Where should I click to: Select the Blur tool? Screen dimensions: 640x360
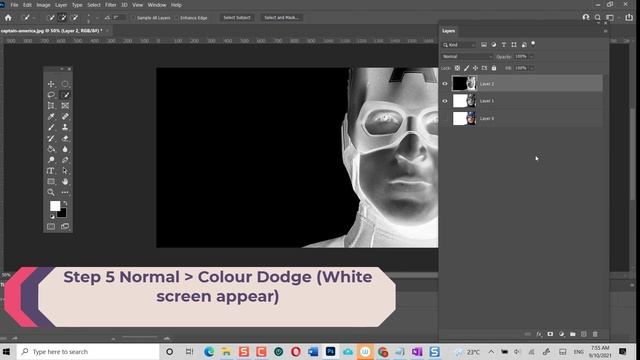pyautogui.click(x=65, y=149)
